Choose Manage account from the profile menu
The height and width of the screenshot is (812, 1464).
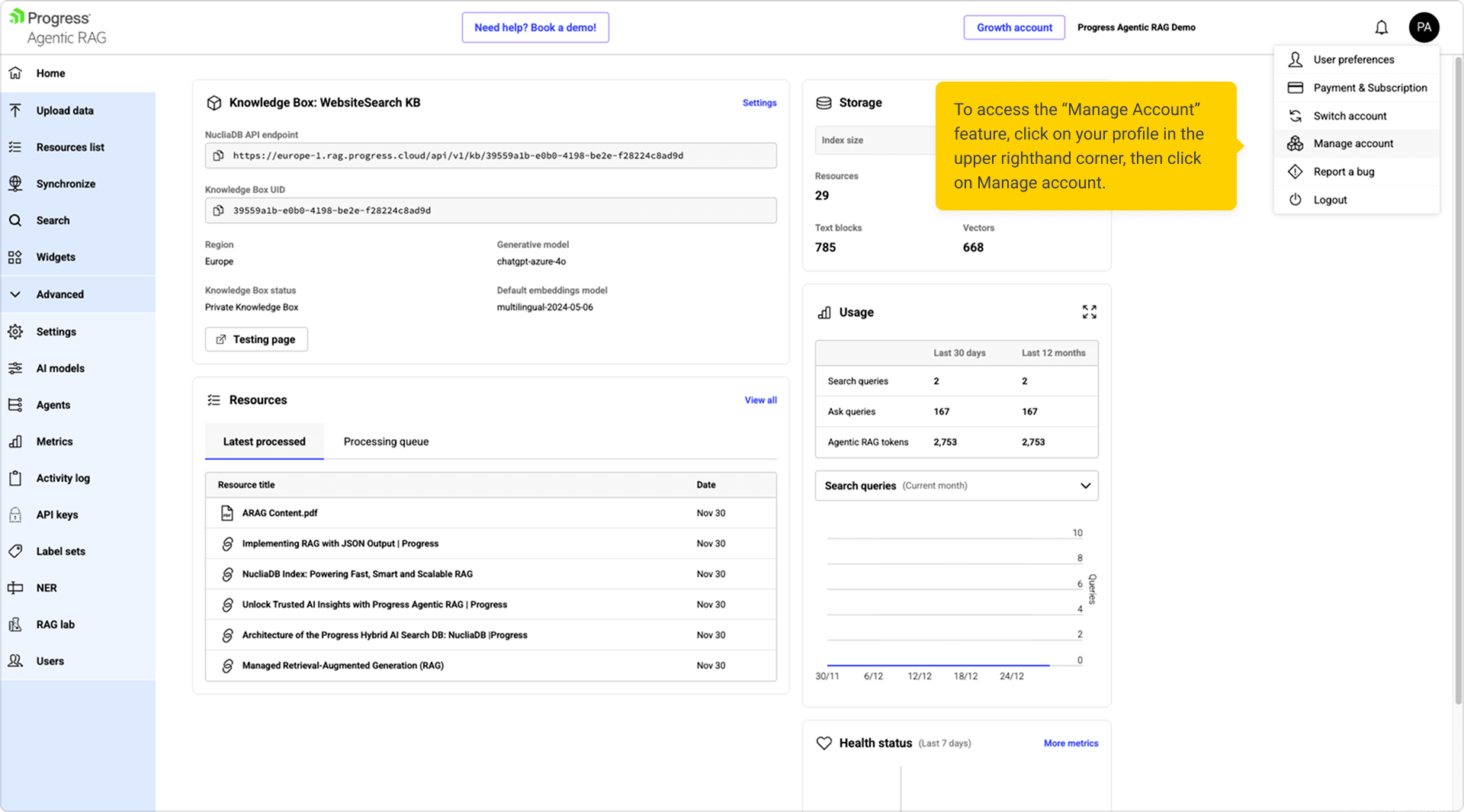click(x=1353, y=143)
